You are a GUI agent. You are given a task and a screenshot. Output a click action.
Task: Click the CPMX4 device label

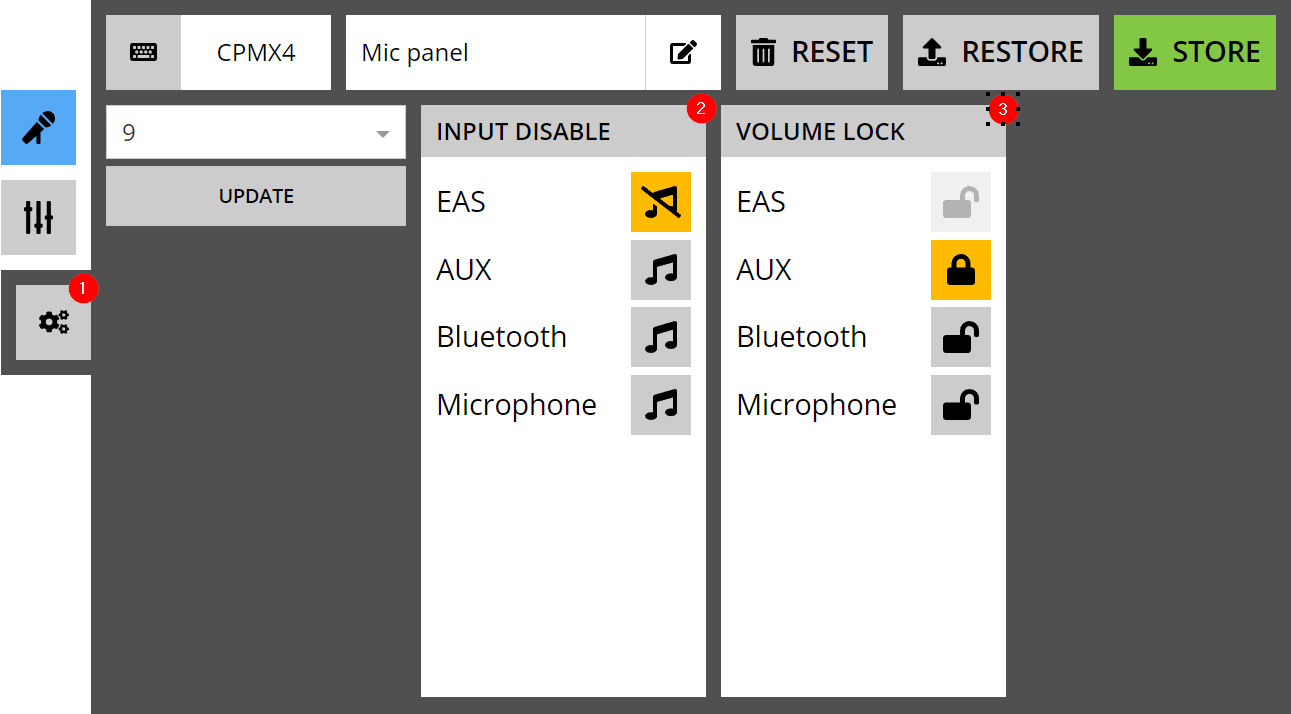click(x=256, y=52)
